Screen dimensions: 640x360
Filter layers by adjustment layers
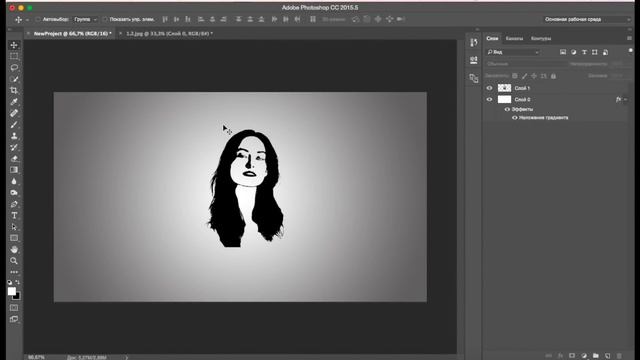tap(573, 52)
